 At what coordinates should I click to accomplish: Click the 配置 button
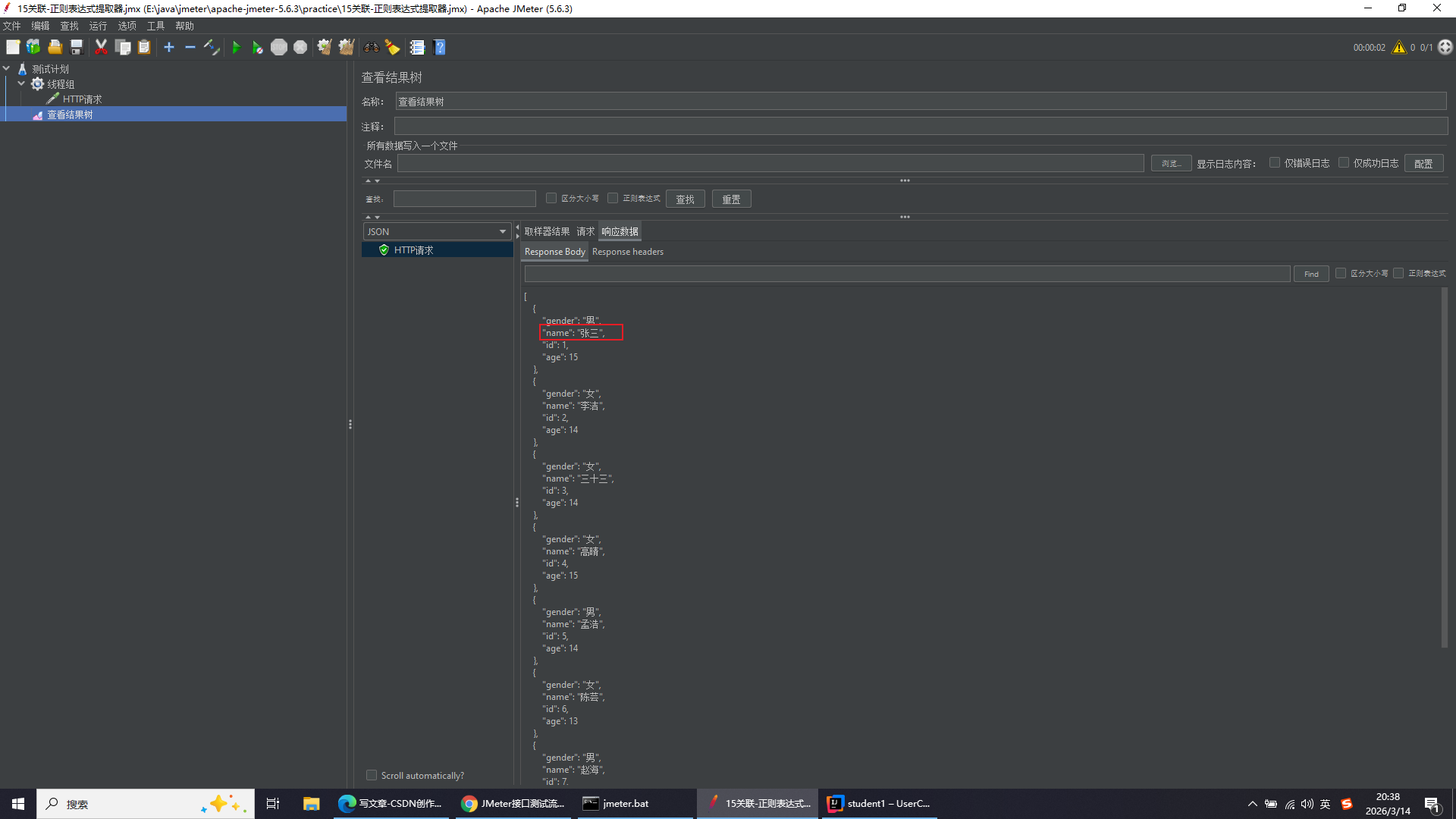click(x=1423, y=164)
